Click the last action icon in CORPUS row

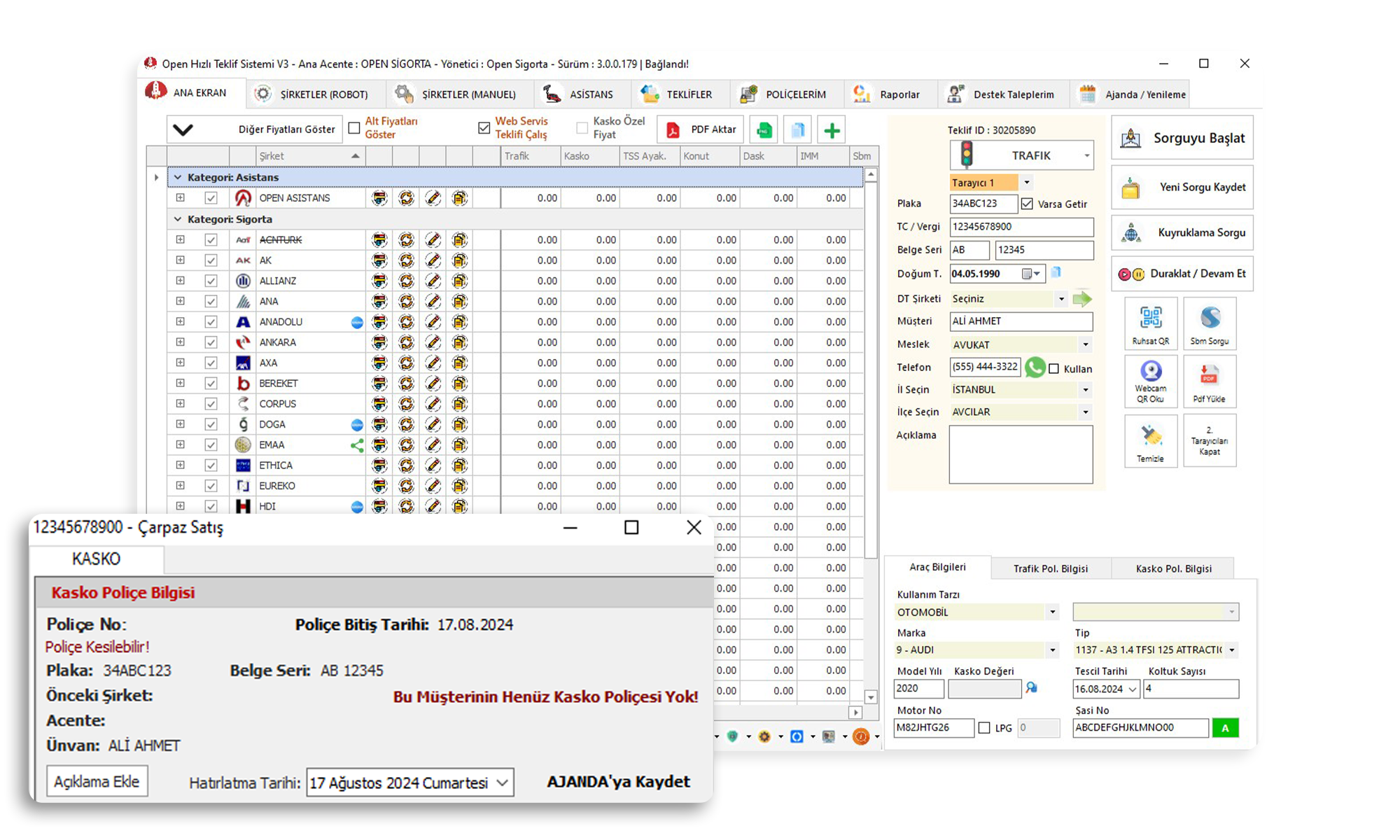point(459,404)
